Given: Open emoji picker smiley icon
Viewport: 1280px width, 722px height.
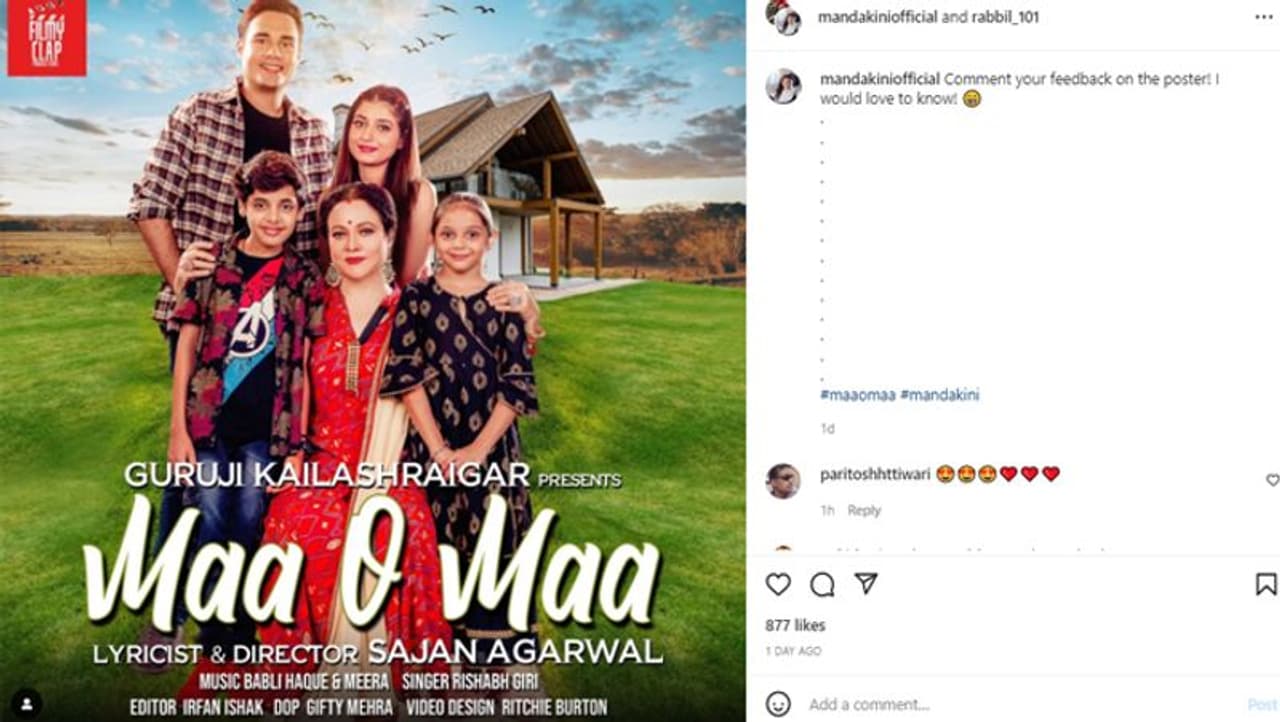Looking at the screenshot, I should (x=778, y=704).
